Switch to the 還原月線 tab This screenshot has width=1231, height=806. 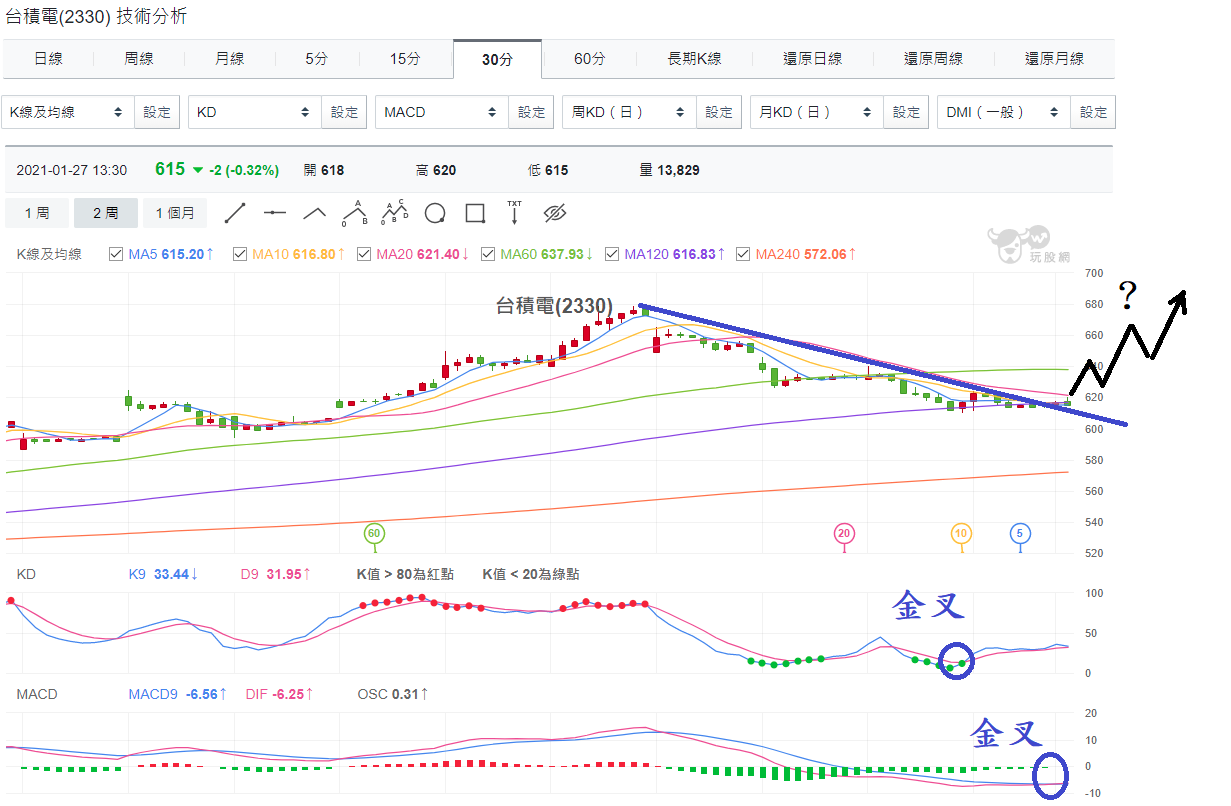click(1054, 59)
